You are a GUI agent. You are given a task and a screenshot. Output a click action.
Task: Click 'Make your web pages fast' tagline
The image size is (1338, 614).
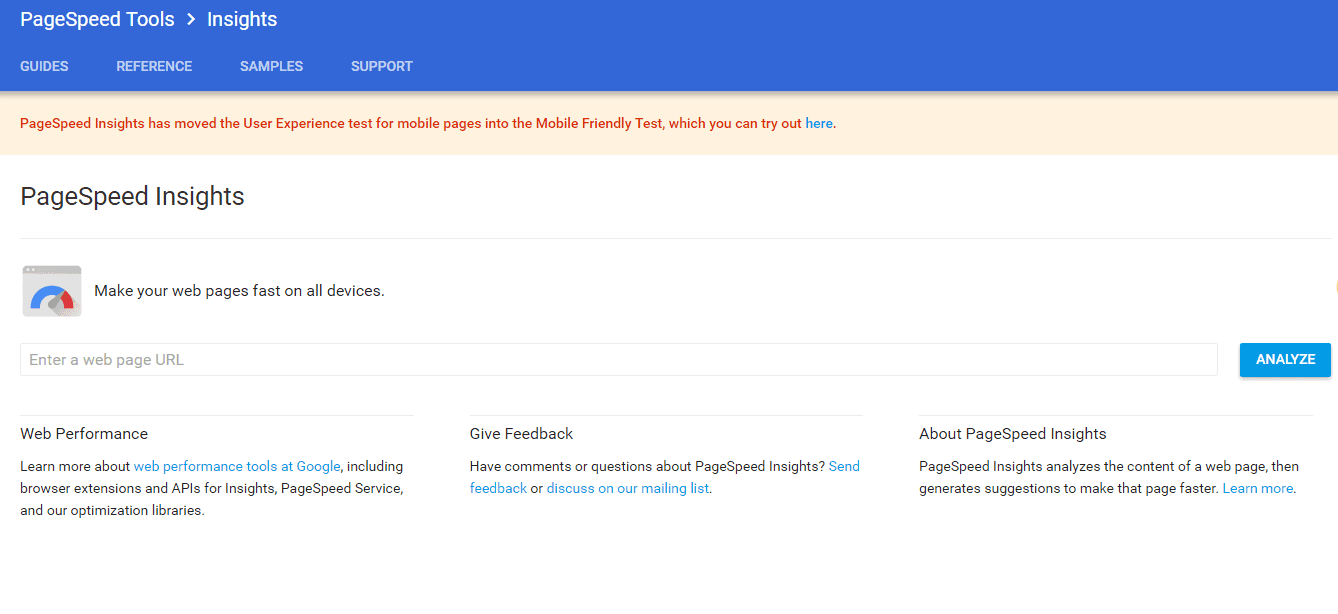[x=239, y=291]
